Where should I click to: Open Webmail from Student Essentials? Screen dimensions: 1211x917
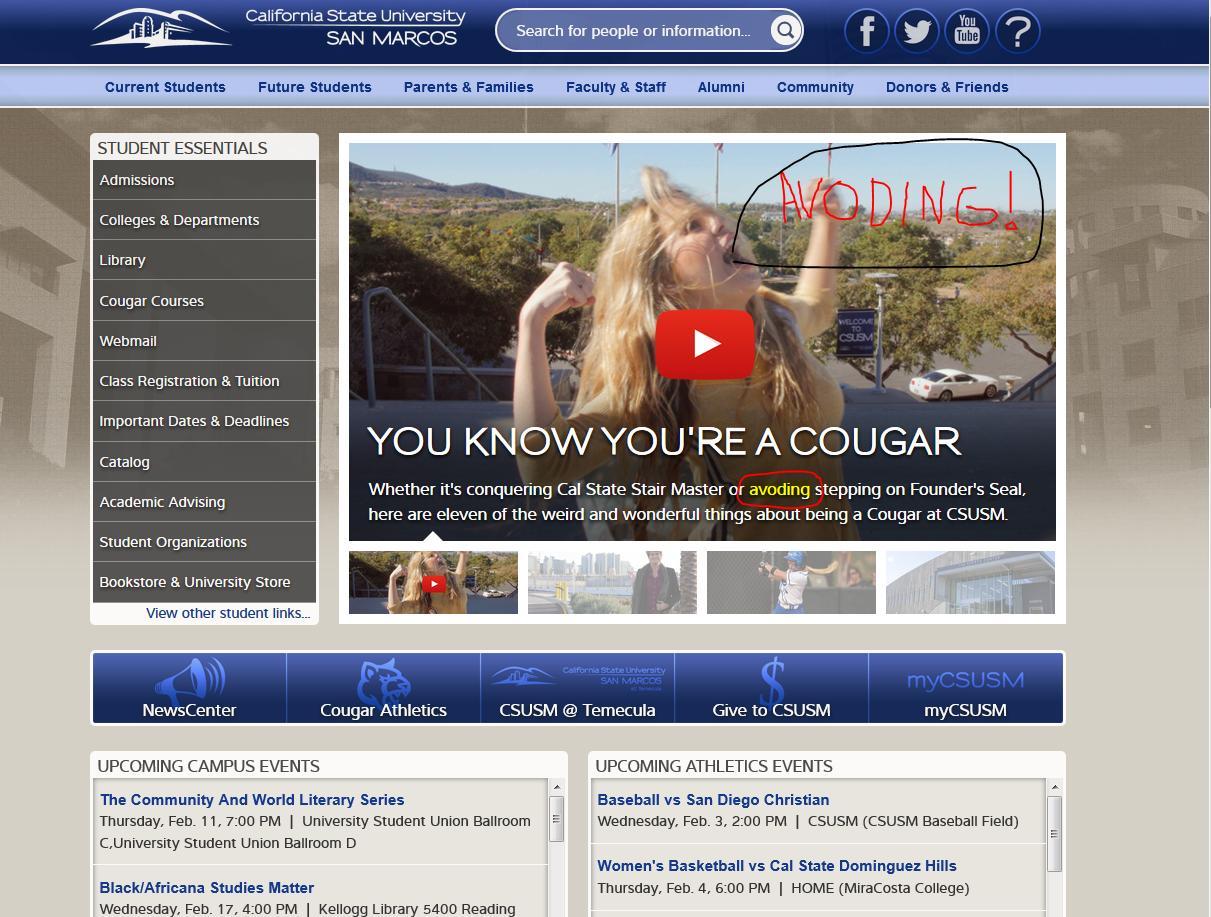pyautogui.click(x=128, y=341)
